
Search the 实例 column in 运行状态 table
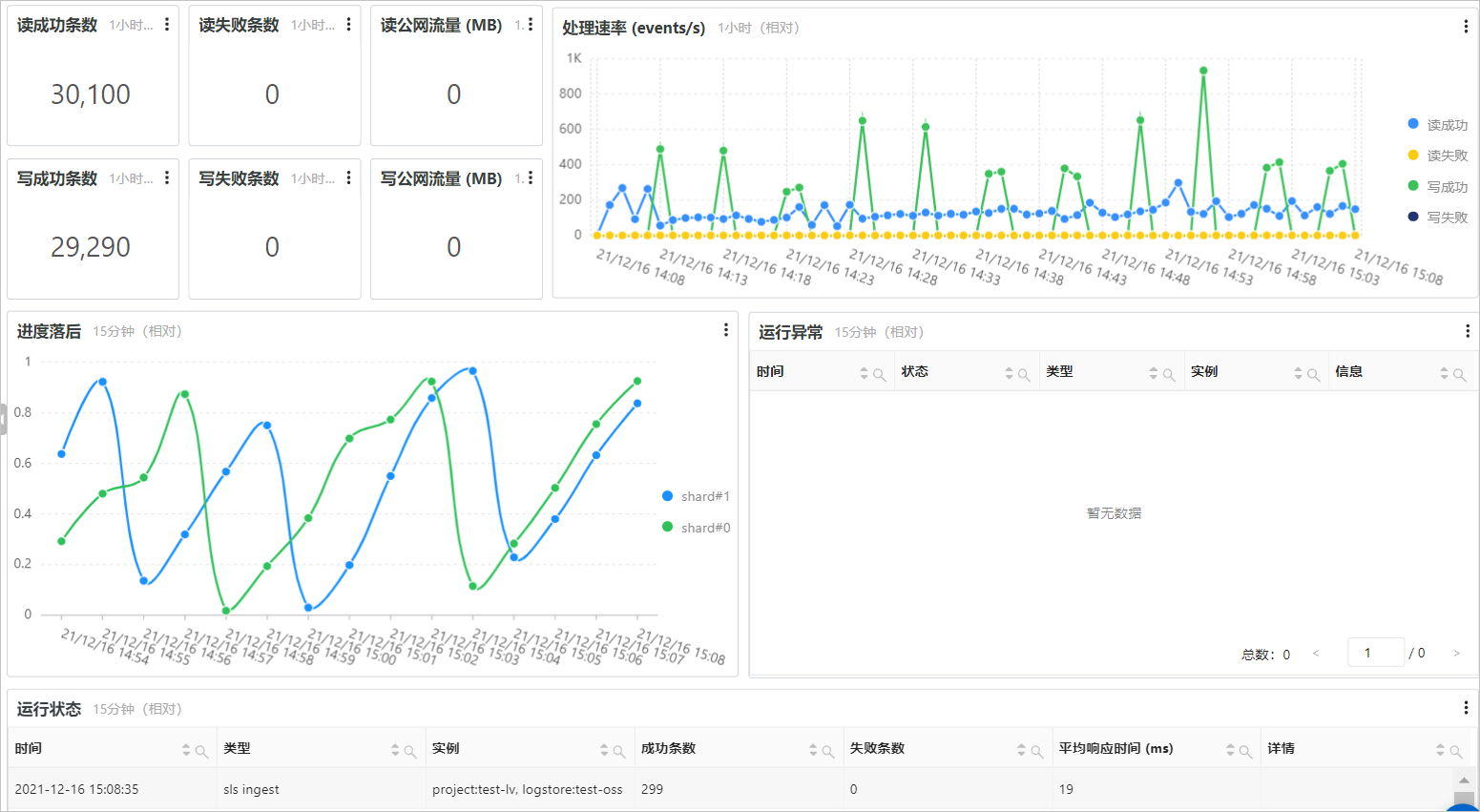[619, 751]
